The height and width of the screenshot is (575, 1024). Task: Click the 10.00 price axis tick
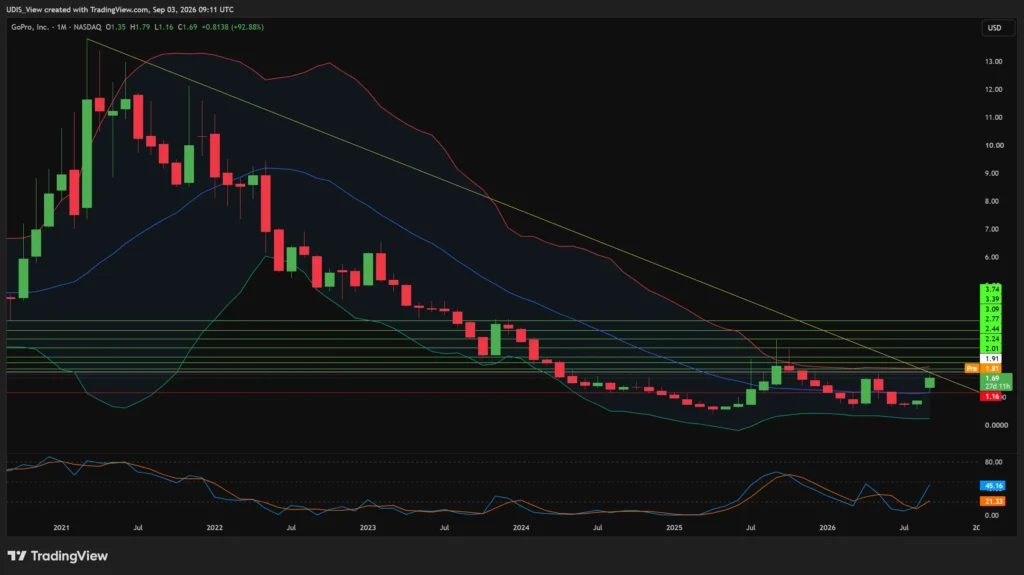(x=993, y=146)
